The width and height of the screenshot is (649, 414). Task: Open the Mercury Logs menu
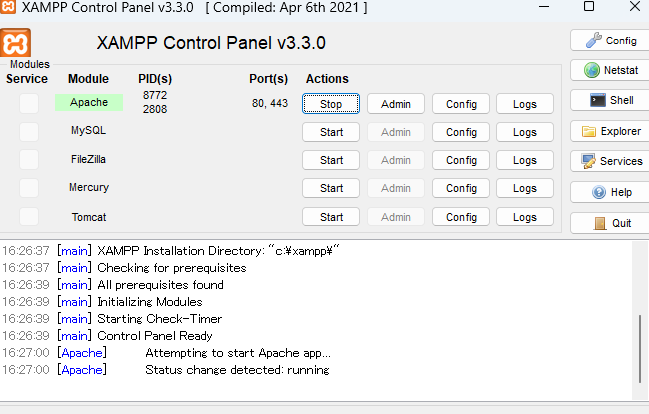[525, 188]
